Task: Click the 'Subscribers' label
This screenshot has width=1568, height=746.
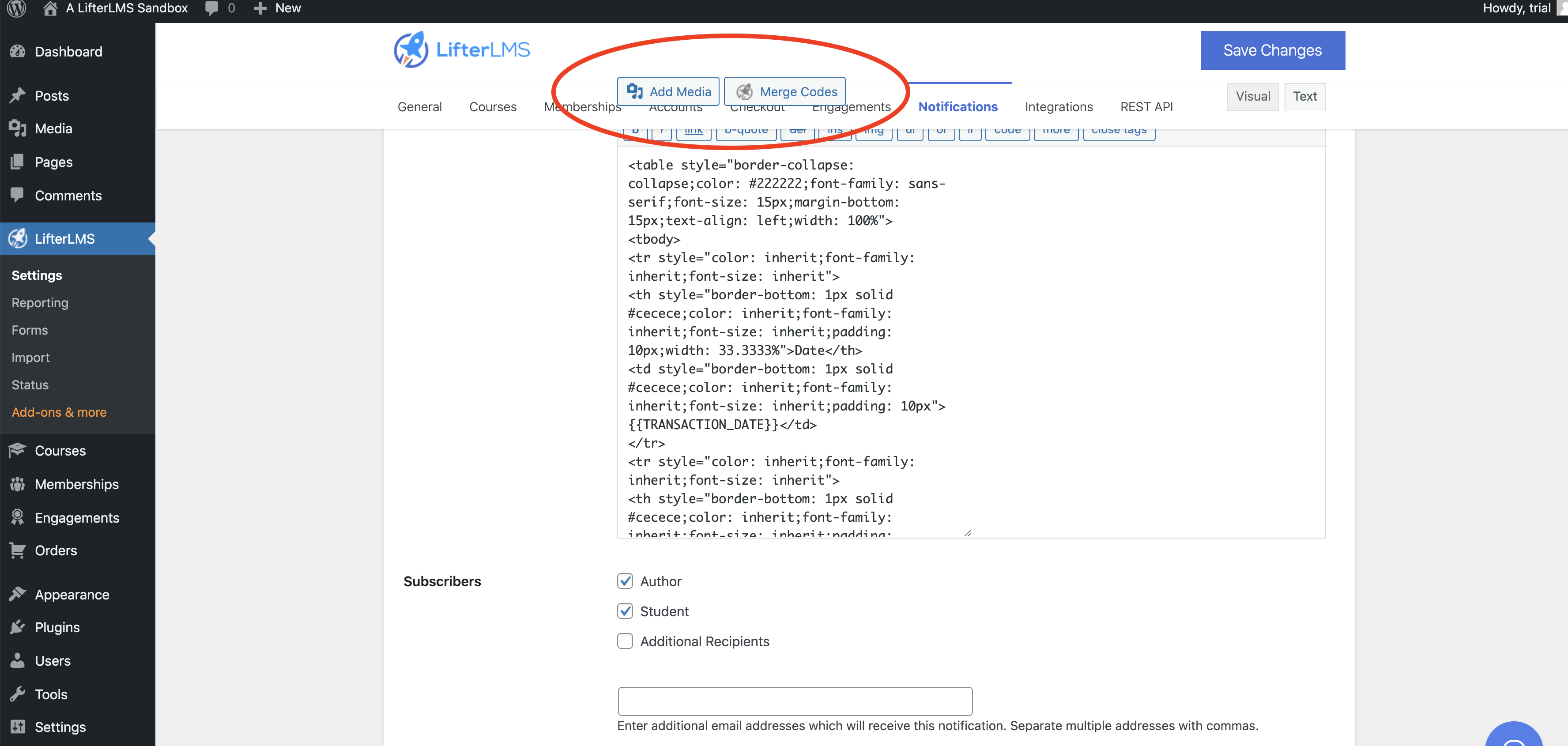Action: [x=442, y=581]
